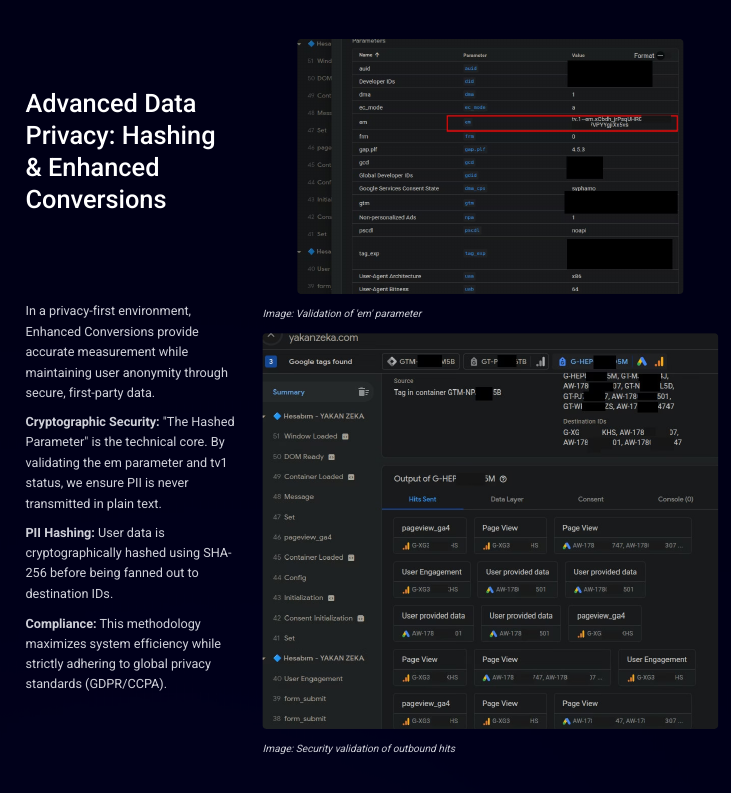Screen dimensions: 731x793
Task: Sort by the Name column header arrow
Action: point(377,55)
